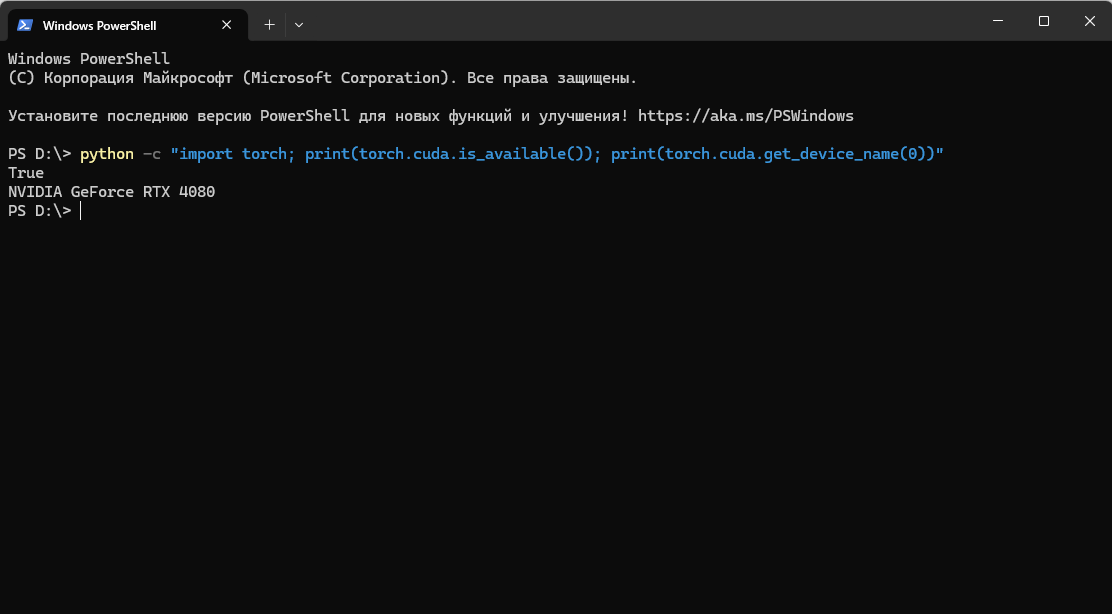The width and height of the screenshot is (1112, 614).
Task: Close the Windows PowerShell tab
Action: tap(233, 25)
